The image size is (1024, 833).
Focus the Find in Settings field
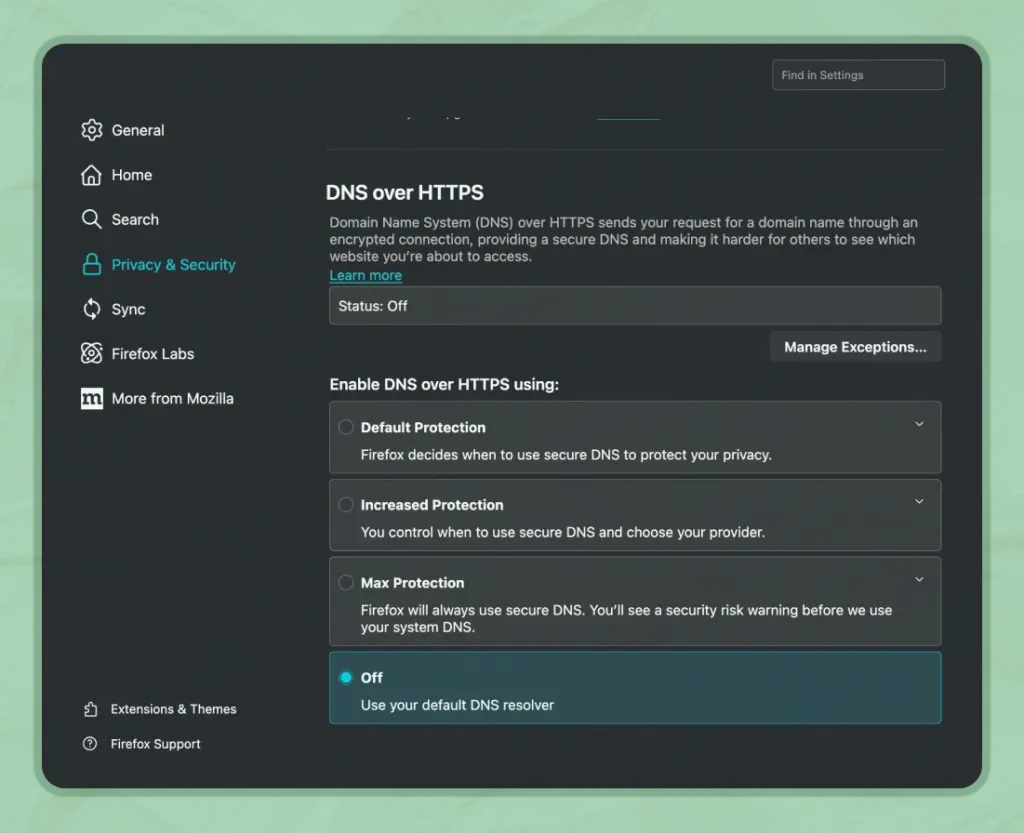[858, 75]
